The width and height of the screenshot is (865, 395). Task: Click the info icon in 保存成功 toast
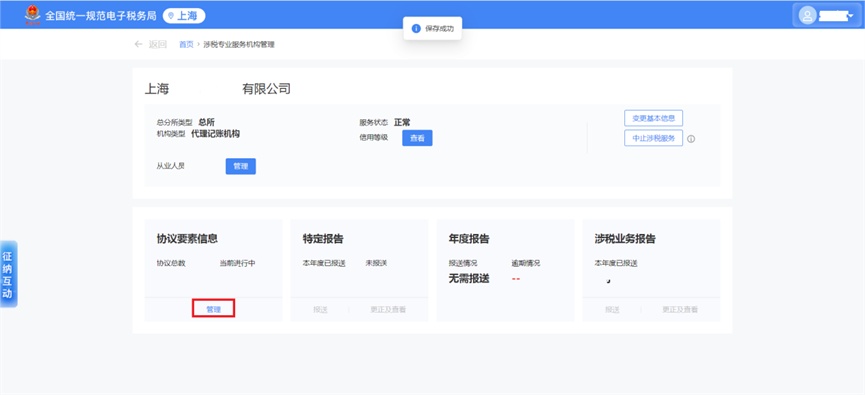416,29
